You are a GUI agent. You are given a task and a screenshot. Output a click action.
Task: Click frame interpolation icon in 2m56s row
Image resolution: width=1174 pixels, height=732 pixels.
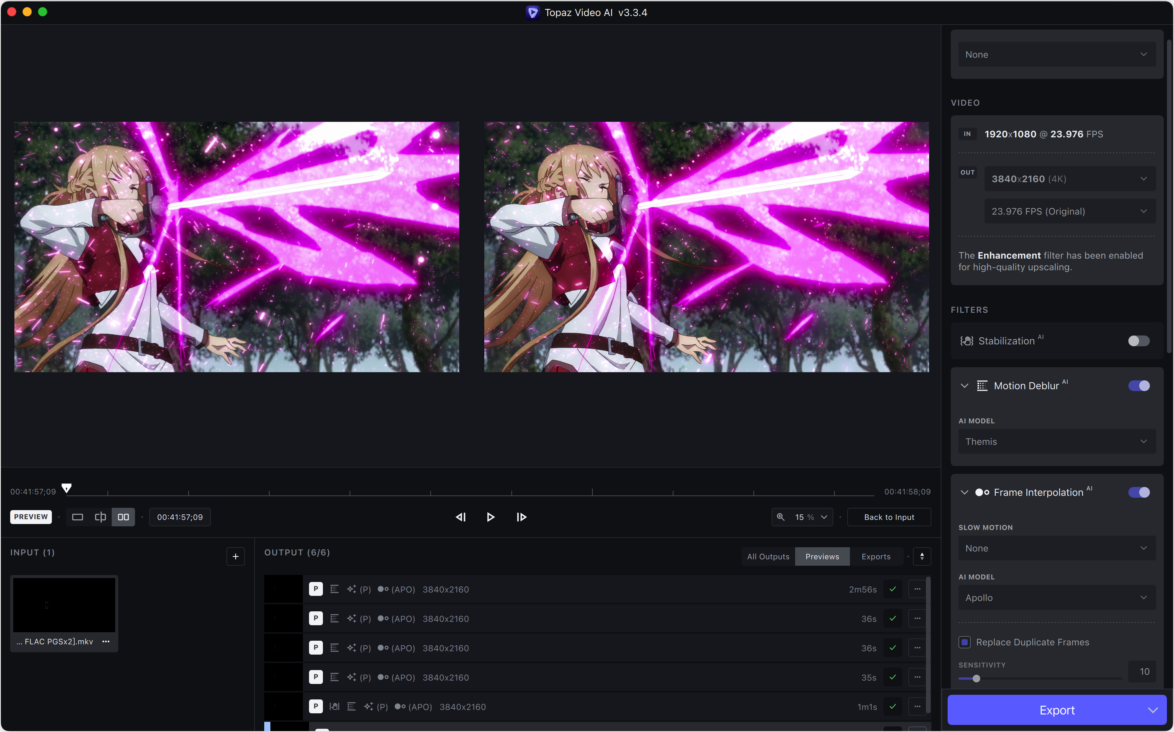(383, 590)
